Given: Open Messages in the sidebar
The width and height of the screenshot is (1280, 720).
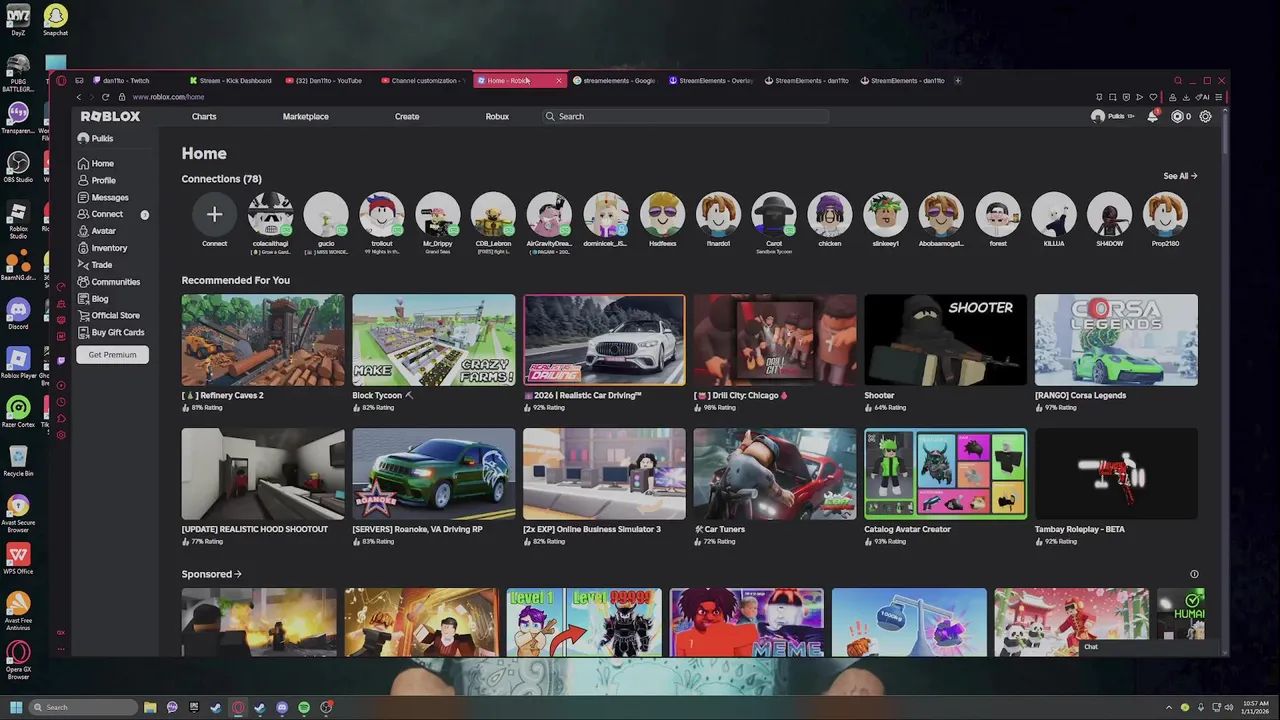Looking at the screenshot, I should pyautogui.click(x=103, y=197).
